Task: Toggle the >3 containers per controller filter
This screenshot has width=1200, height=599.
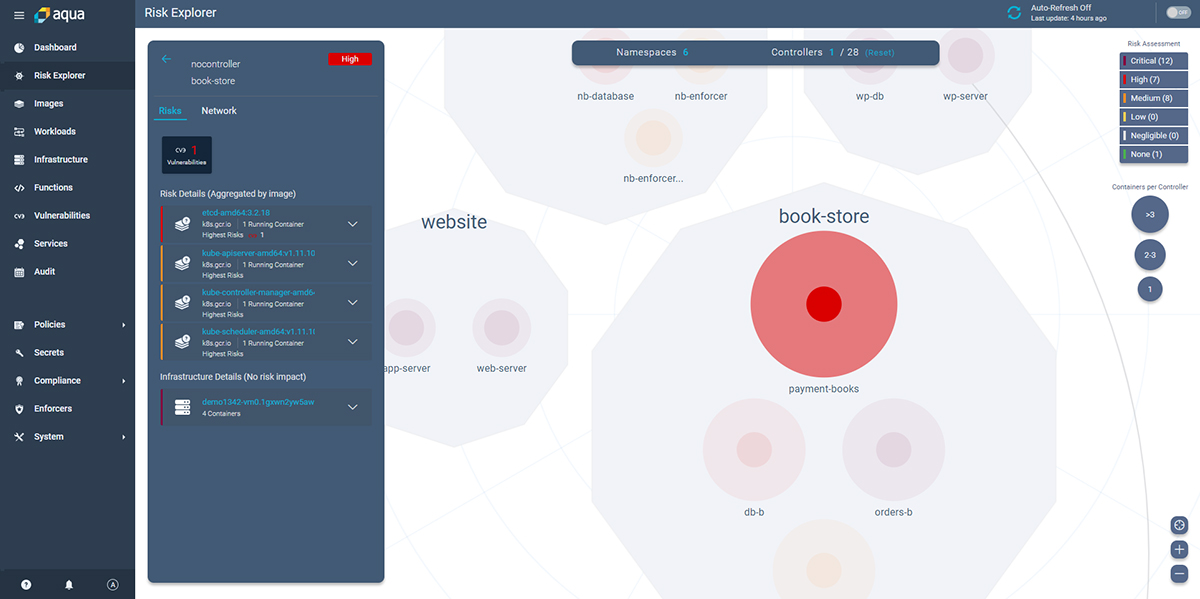Action: click(1150, 214)
